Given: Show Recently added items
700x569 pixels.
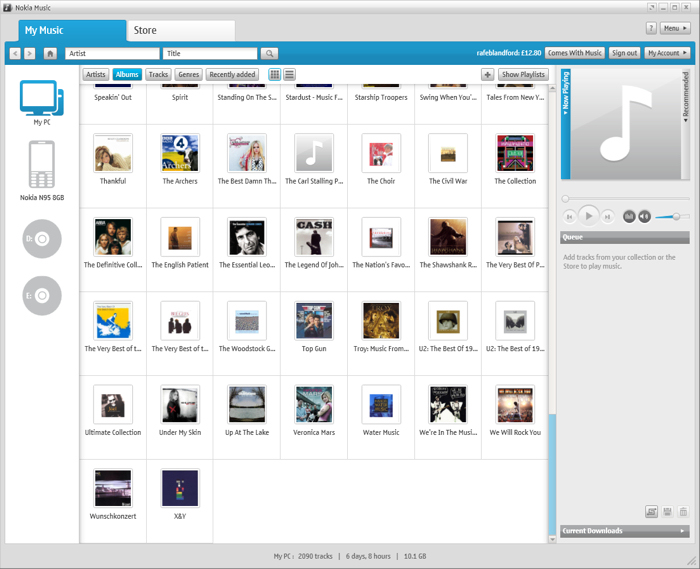Looking at the screenshot, I should coord(232,75).
